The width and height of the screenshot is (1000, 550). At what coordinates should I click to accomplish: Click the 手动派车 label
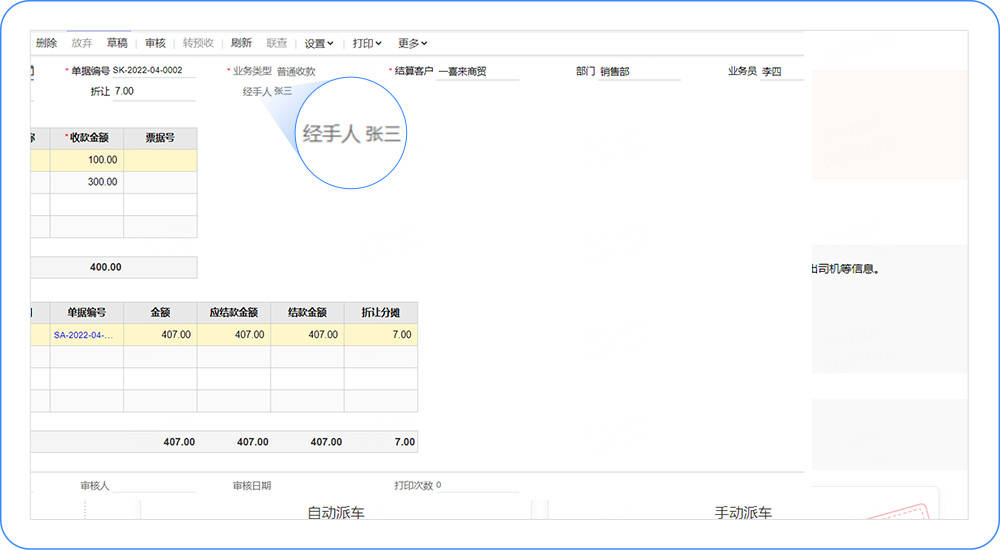743,512
